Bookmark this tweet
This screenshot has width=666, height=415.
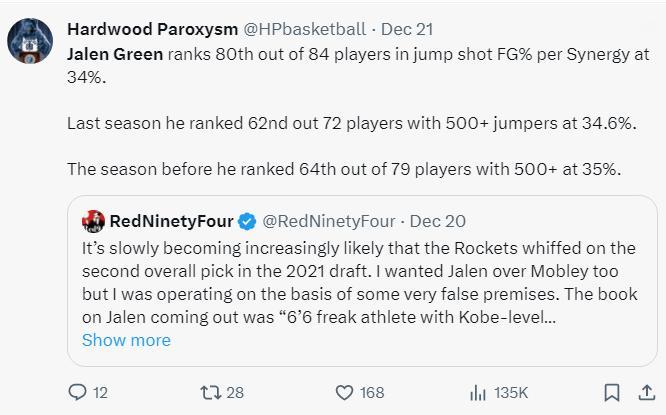click(612, 393)
